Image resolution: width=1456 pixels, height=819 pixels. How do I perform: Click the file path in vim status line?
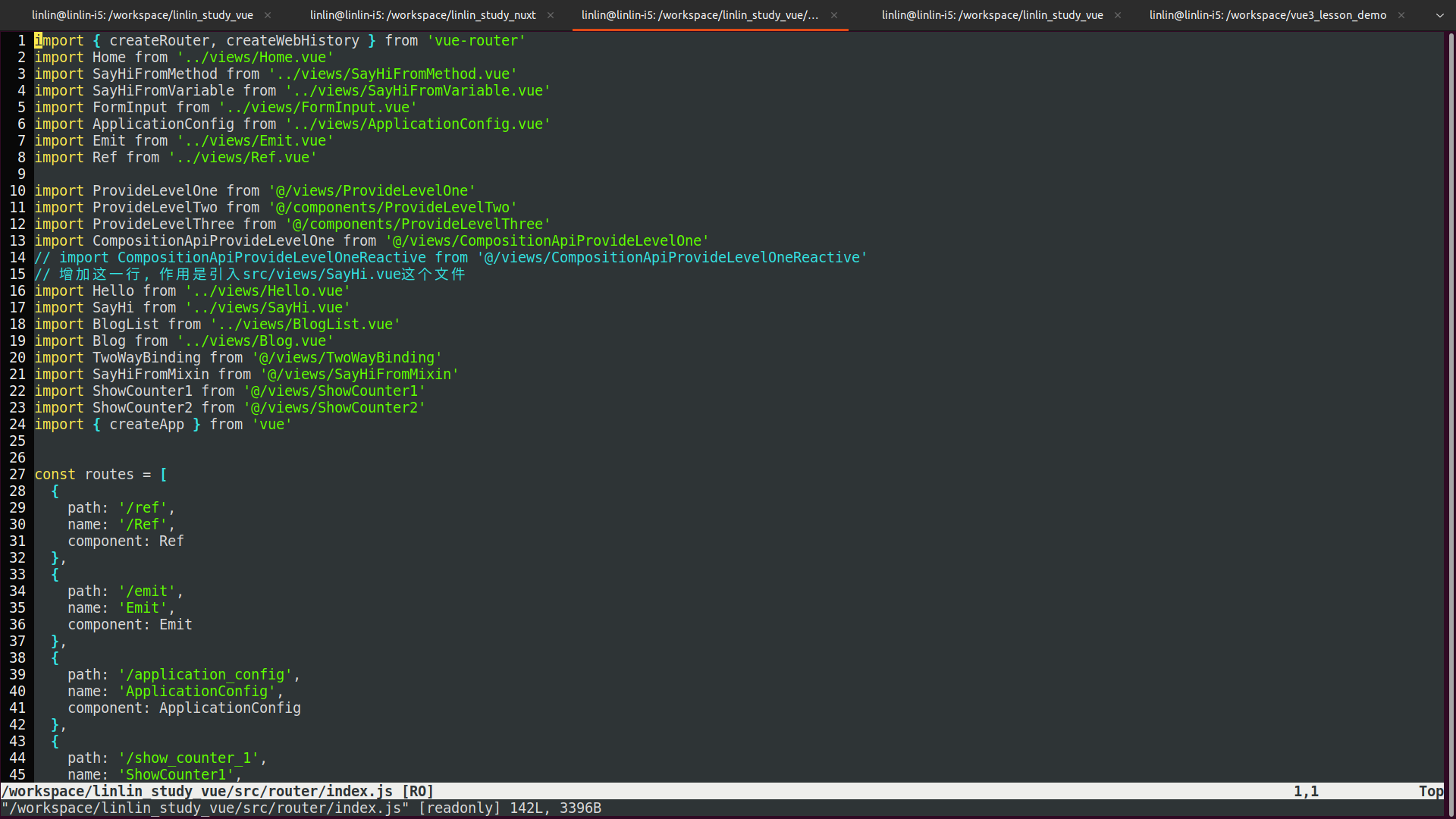tap(197, 792)
